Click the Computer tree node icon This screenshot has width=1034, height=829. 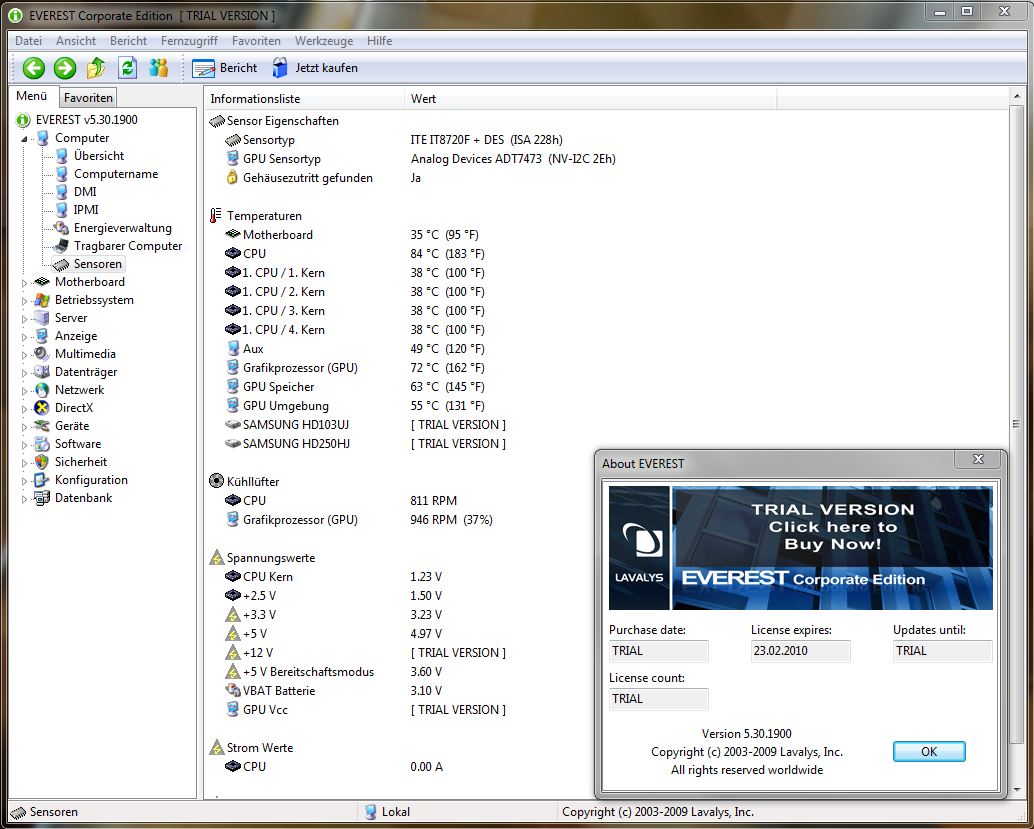43,138
